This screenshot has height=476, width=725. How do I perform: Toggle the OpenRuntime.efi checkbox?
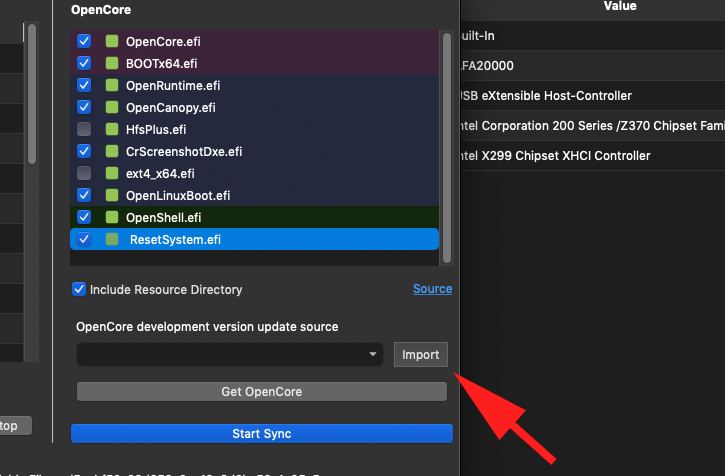(84, 85)
